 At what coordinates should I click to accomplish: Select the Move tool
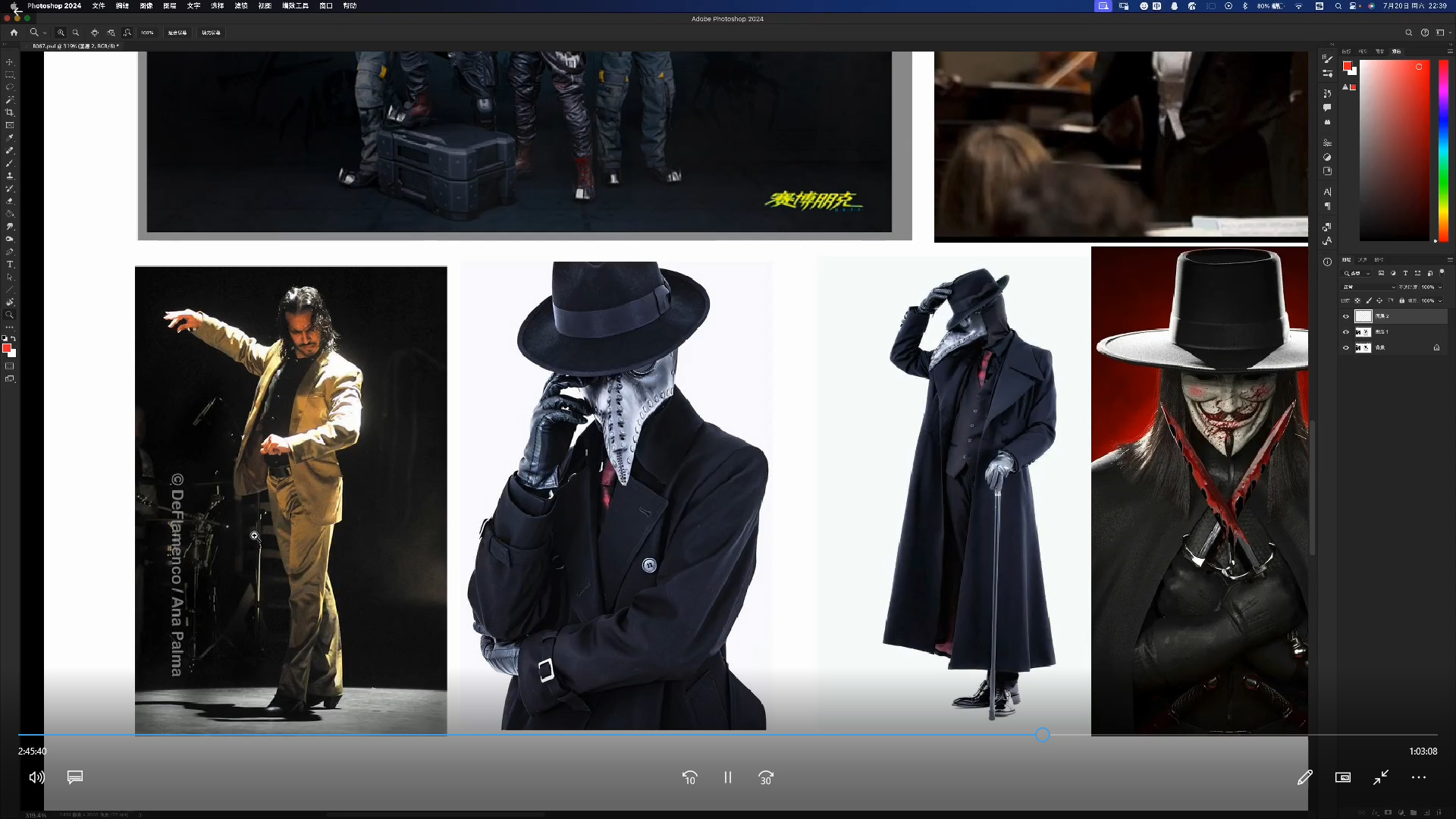10,62
